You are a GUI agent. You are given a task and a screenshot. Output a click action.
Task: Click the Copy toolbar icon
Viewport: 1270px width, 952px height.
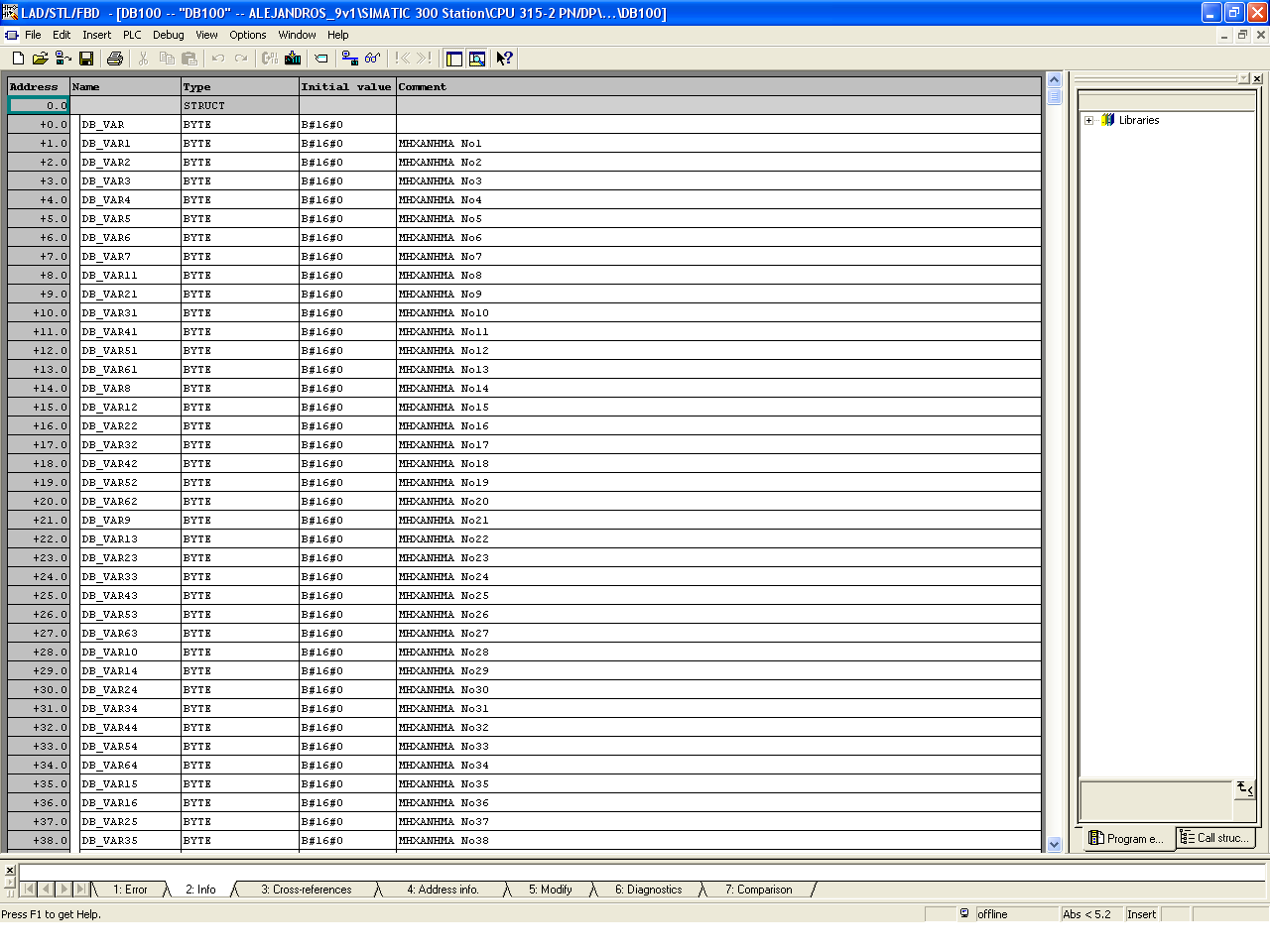point(167,59)
